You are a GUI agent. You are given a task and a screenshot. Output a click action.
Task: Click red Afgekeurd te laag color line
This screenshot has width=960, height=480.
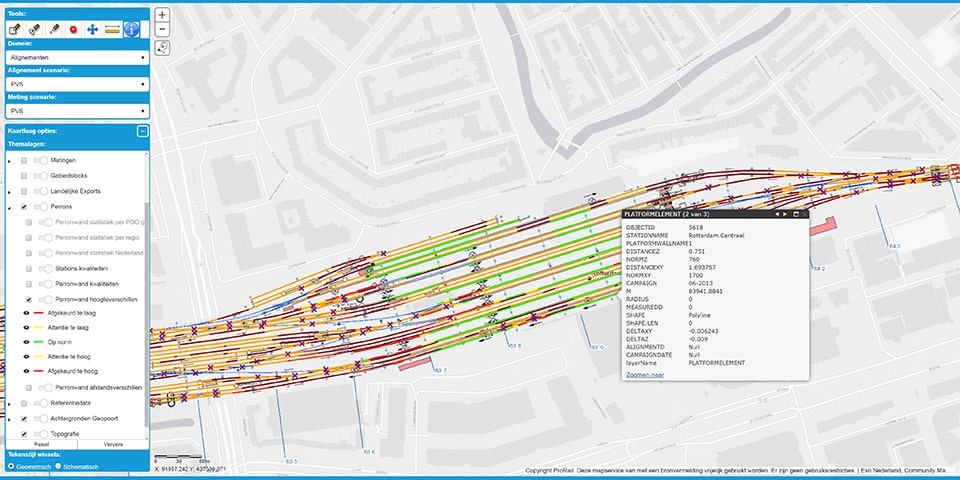pyautogui.click(x=39, y=313)
